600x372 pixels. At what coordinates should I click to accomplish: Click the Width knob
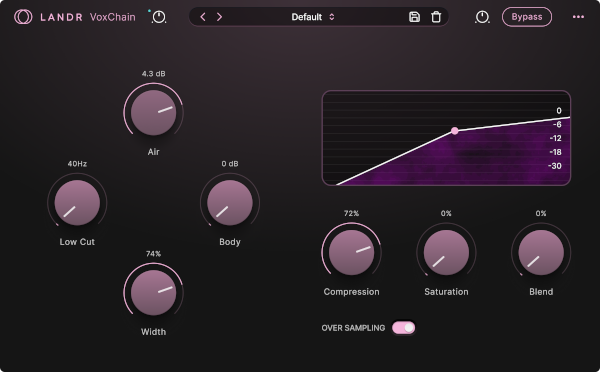[153, 293]
